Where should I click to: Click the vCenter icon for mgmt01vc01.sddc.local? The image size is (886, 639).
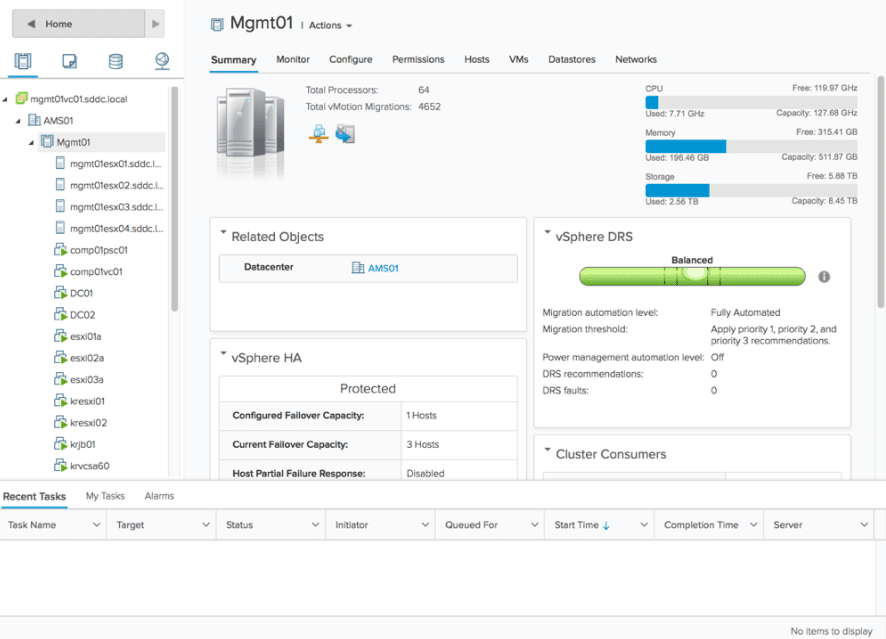tap(21, 98)
